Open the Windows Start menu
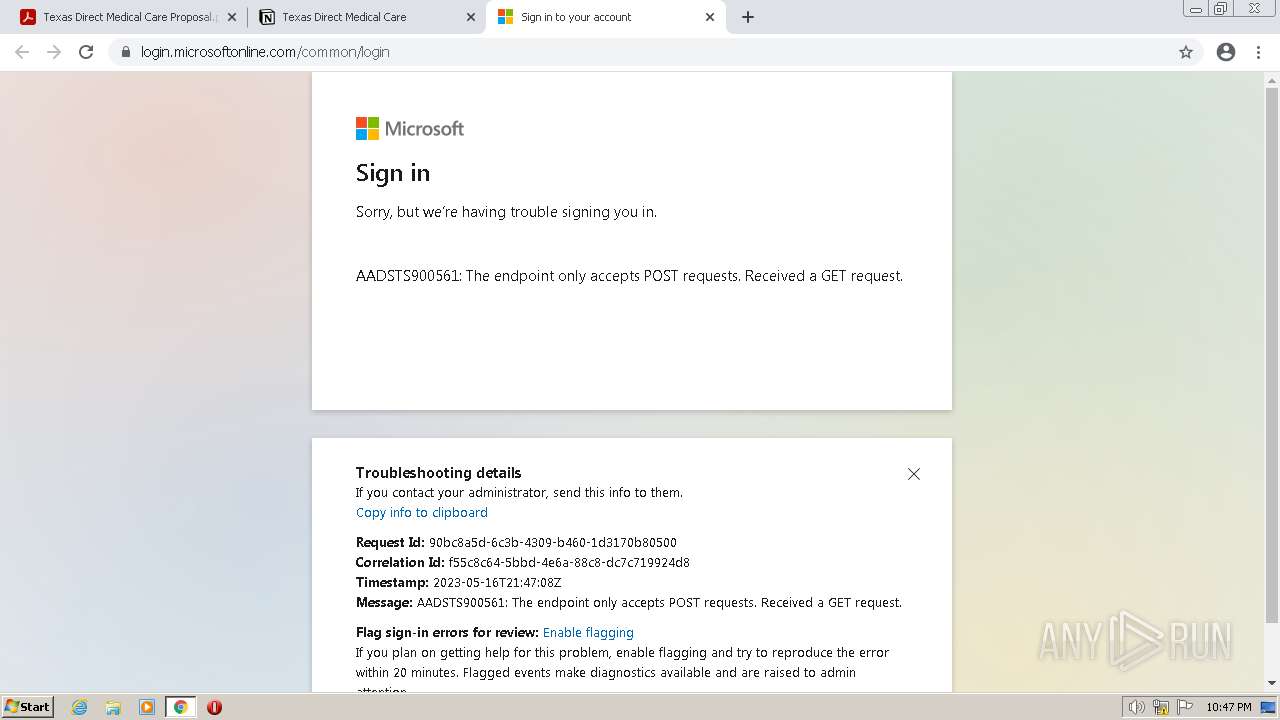 (x=28, y=706)
